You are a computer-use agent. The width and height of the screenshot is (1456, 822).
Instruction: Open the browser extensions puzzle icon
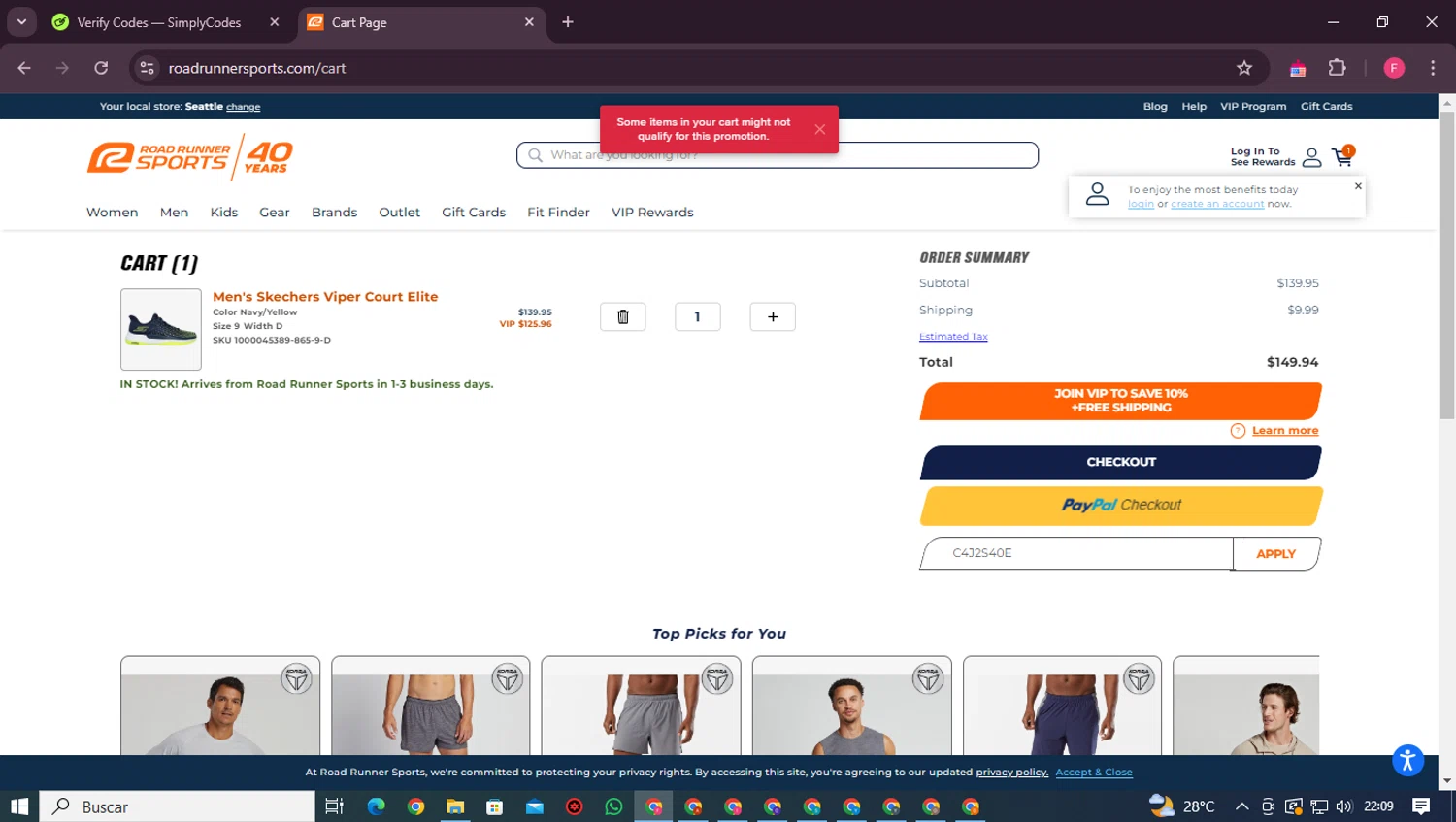click(x=1338, y=68)
